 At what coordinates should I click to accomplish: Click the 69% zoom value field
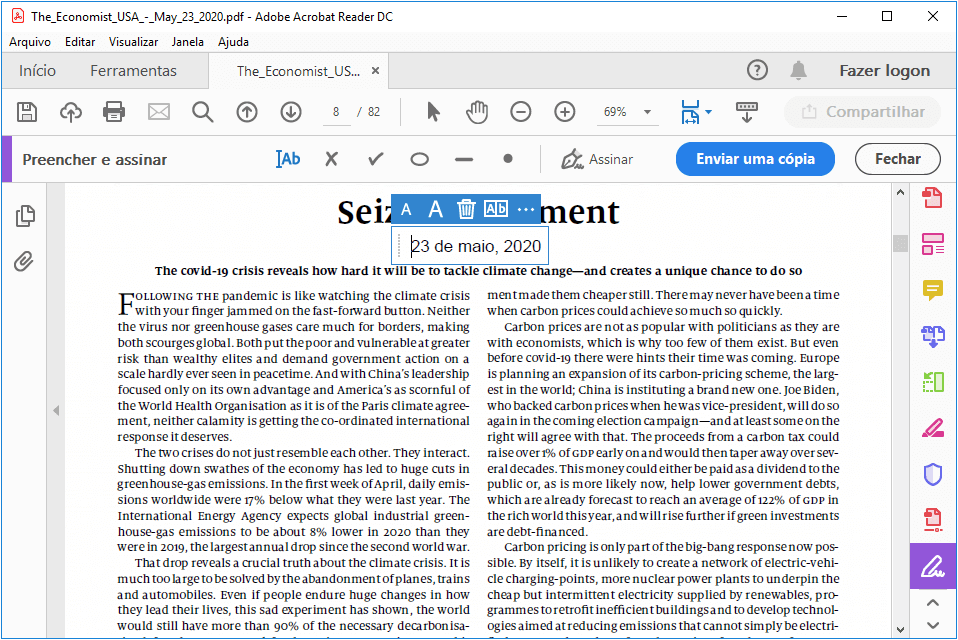tap(616, 112)
